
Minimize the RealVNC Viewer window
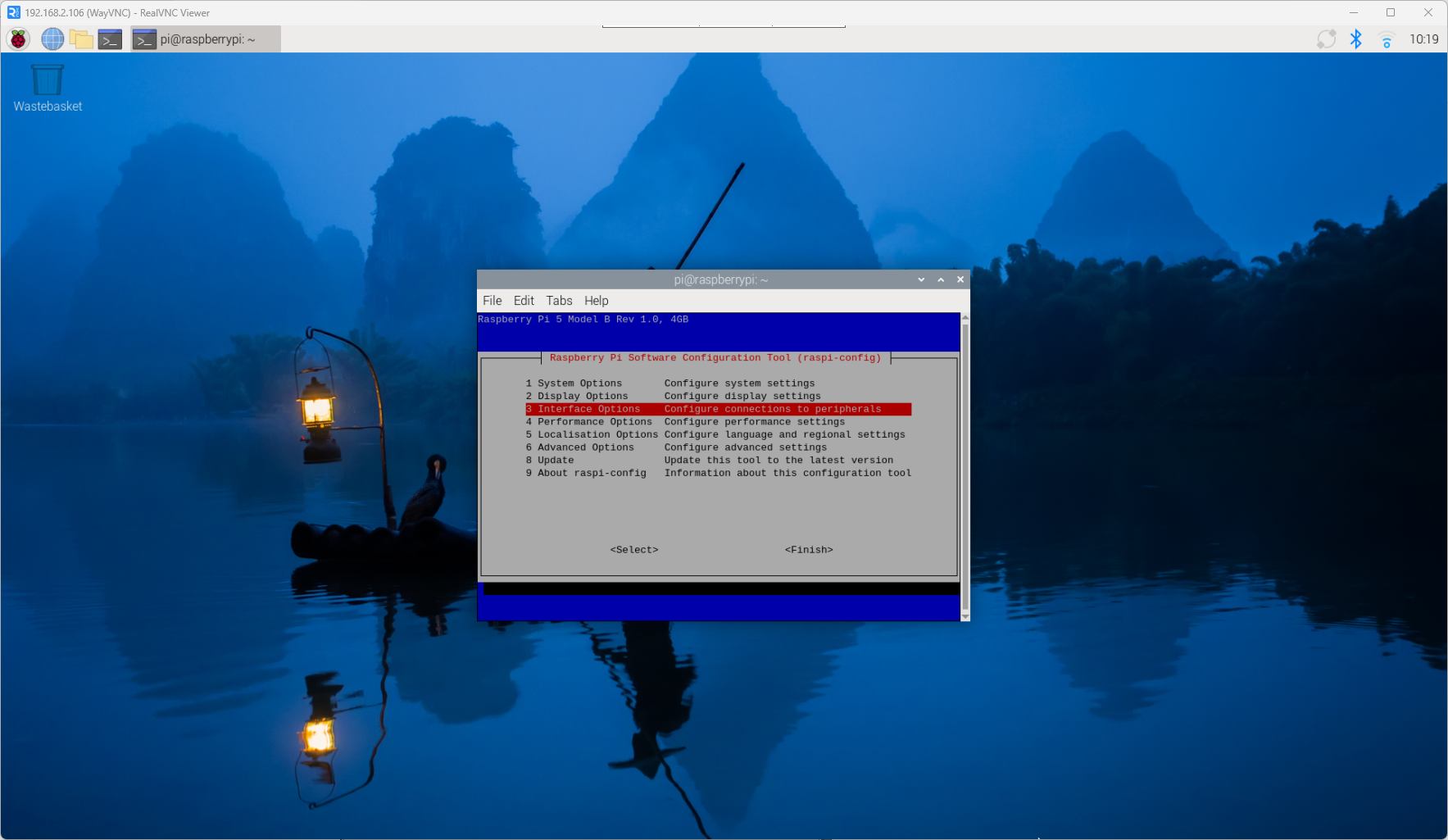(1354, 12)
